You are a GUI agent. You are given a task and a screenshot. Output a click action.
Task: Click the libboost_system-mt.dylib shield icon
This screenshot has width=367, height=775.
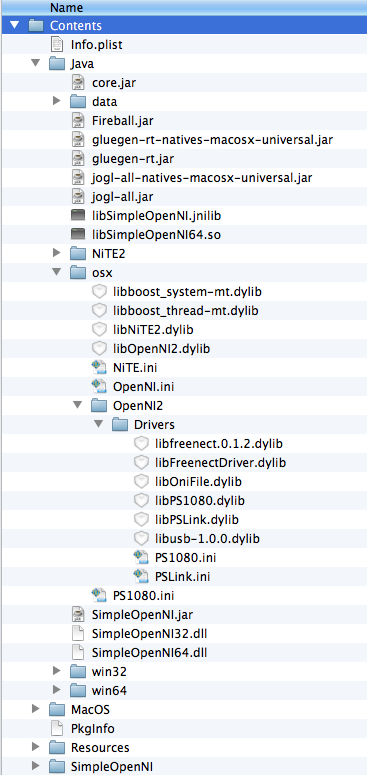click(x=99, y=292)
